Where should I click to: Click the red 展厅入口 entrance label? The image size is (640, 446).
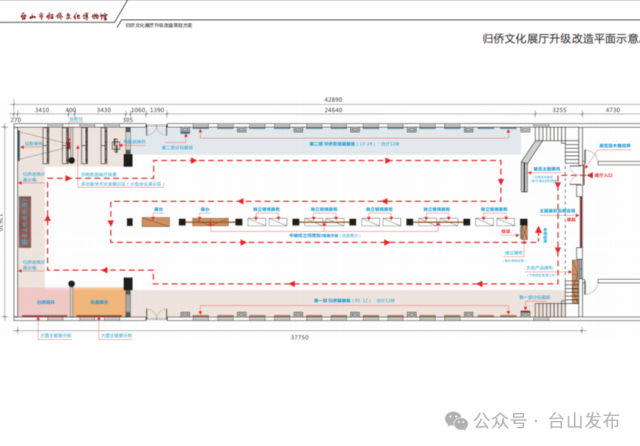(602, 174)
